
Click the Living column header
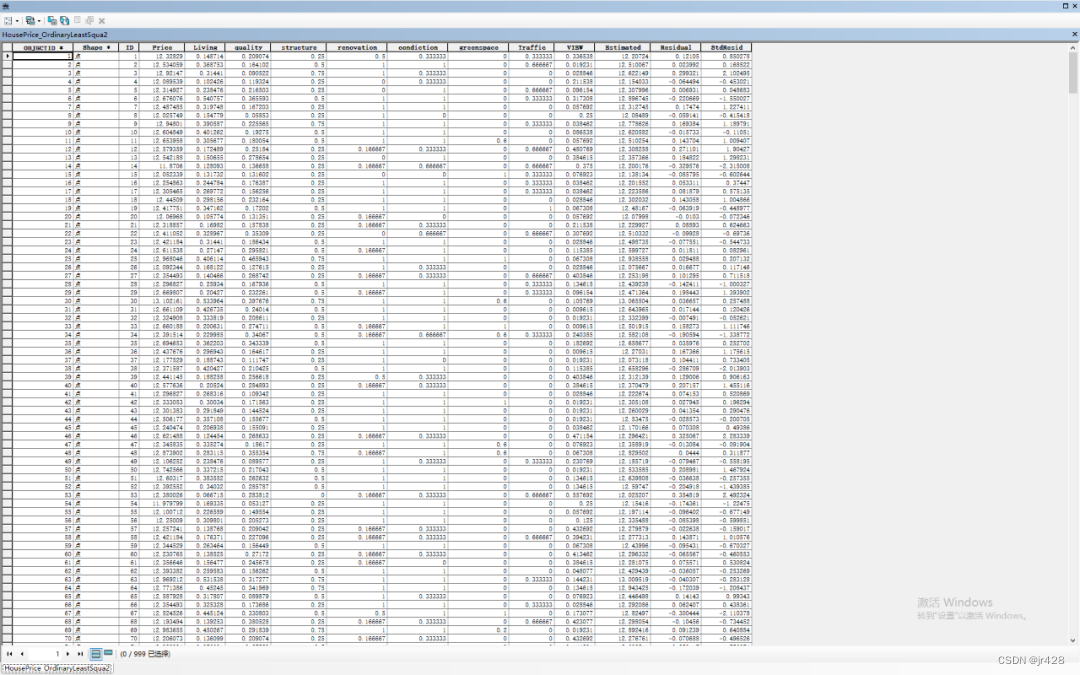(x=205, y=48)
